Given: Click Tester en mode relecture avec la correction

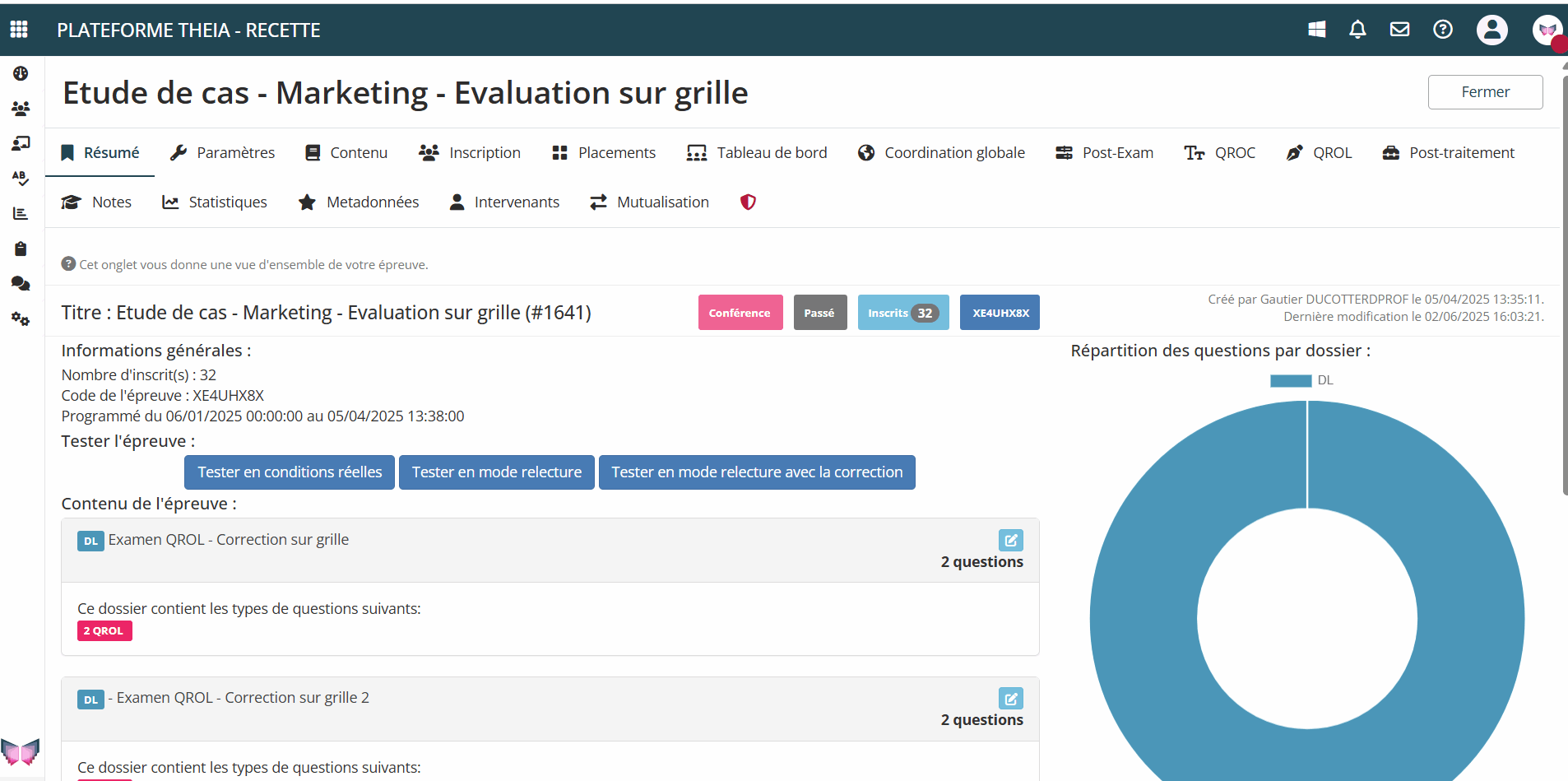Looking at the screenshot, I should (757, 472).
